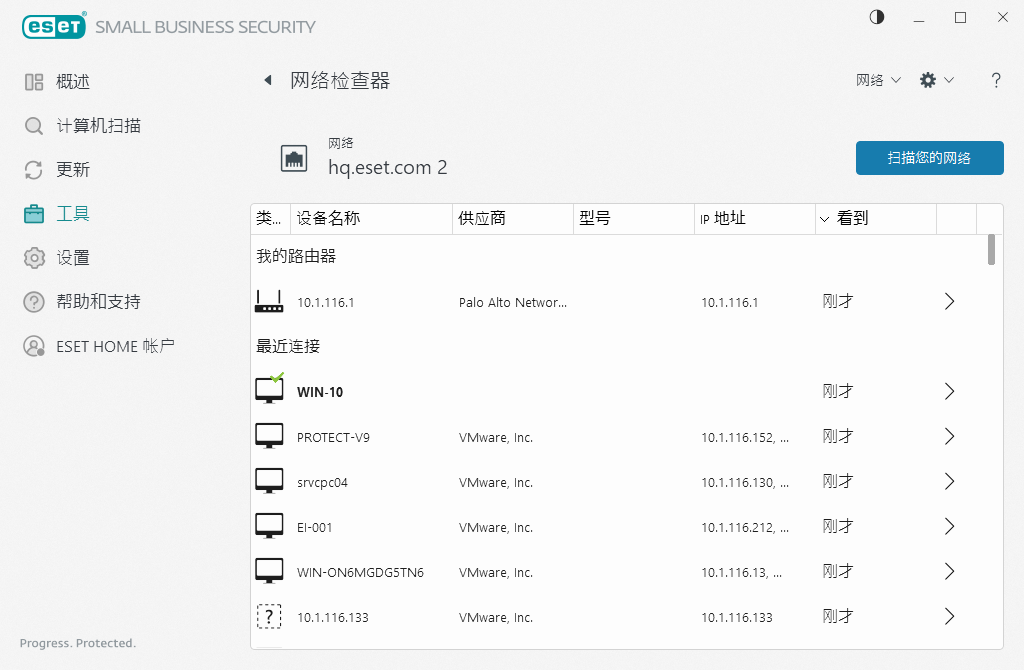1024x670 pixels.
Task: Click the device list vertical scrollbar
Action: point(991,250)
